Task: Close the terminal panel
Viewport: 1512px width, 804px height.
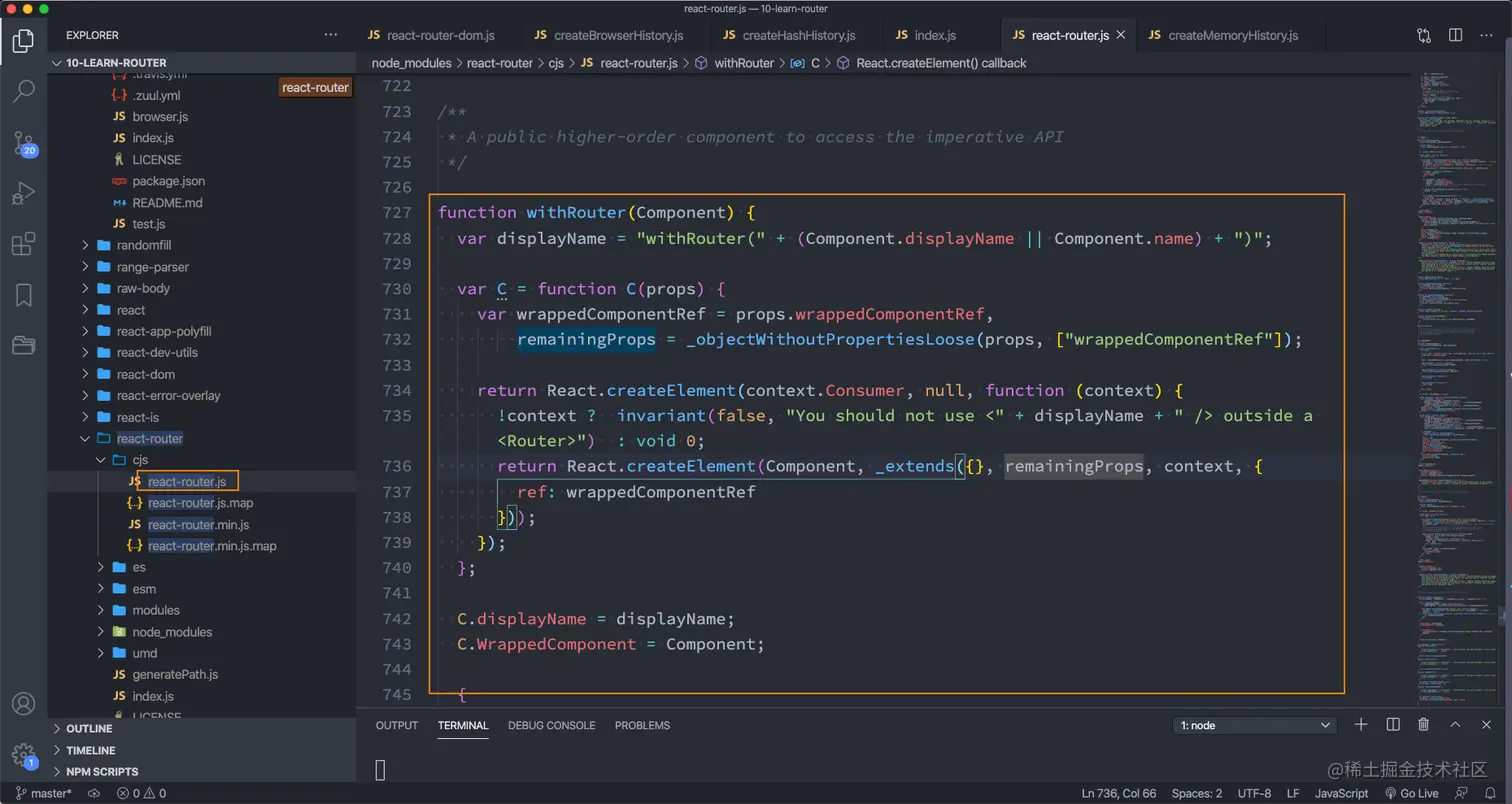Action: coord(1487,725)
